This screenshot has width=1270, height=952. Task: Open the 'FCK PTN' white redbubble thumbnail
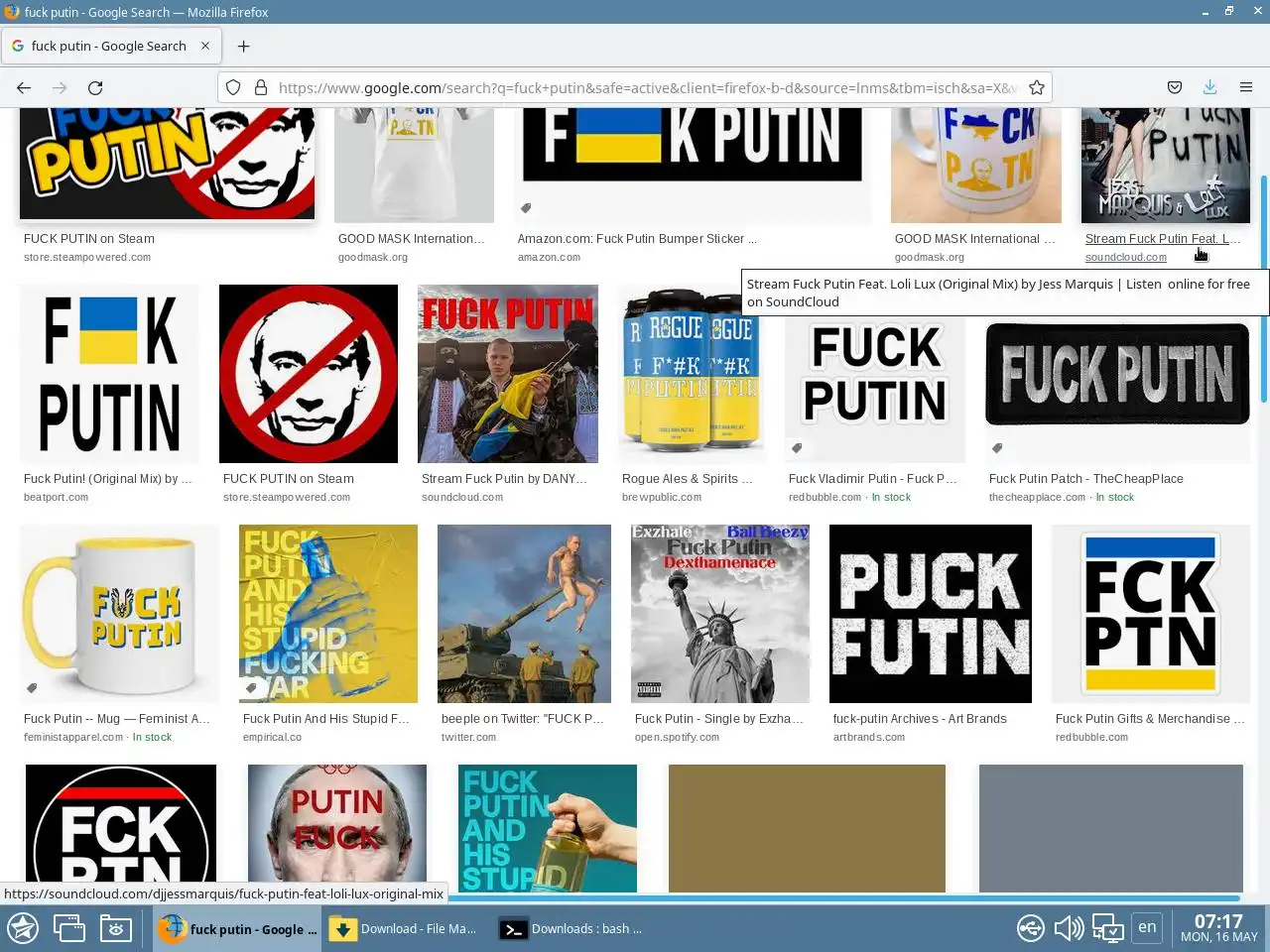1151,614
